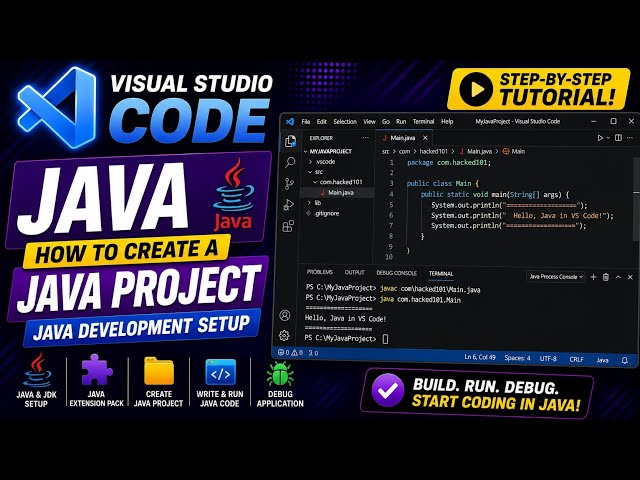Viewport: 640px width, 480px height.
Task: Switch to the Output panel tab
Action: click(x=354, y=273)
